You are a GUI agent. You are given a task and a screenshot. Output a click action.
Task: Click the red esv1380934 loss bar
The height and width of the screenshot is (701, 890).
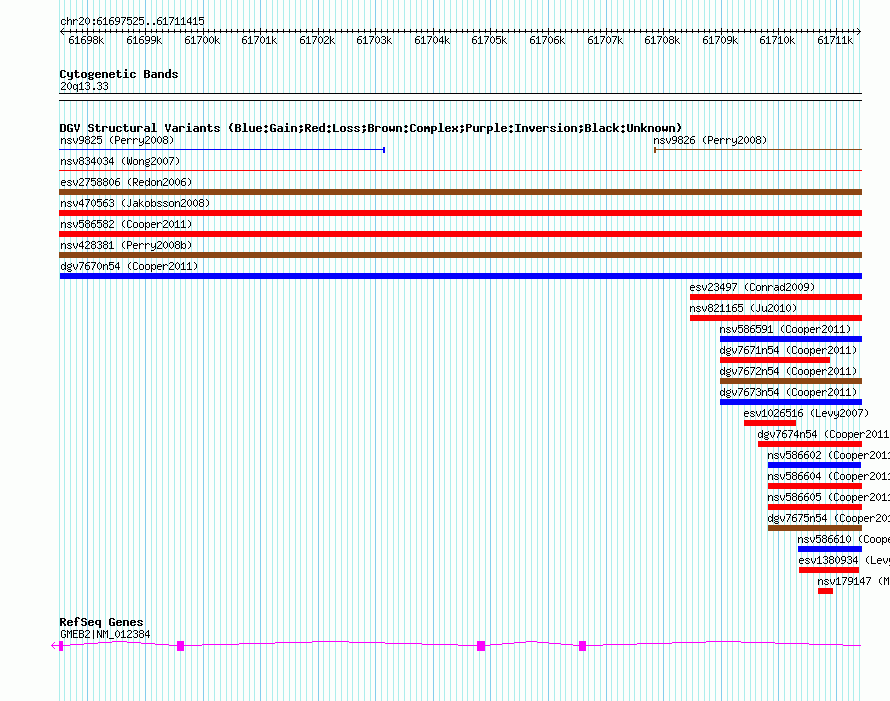pyautogui.click(x=829, y=570)
